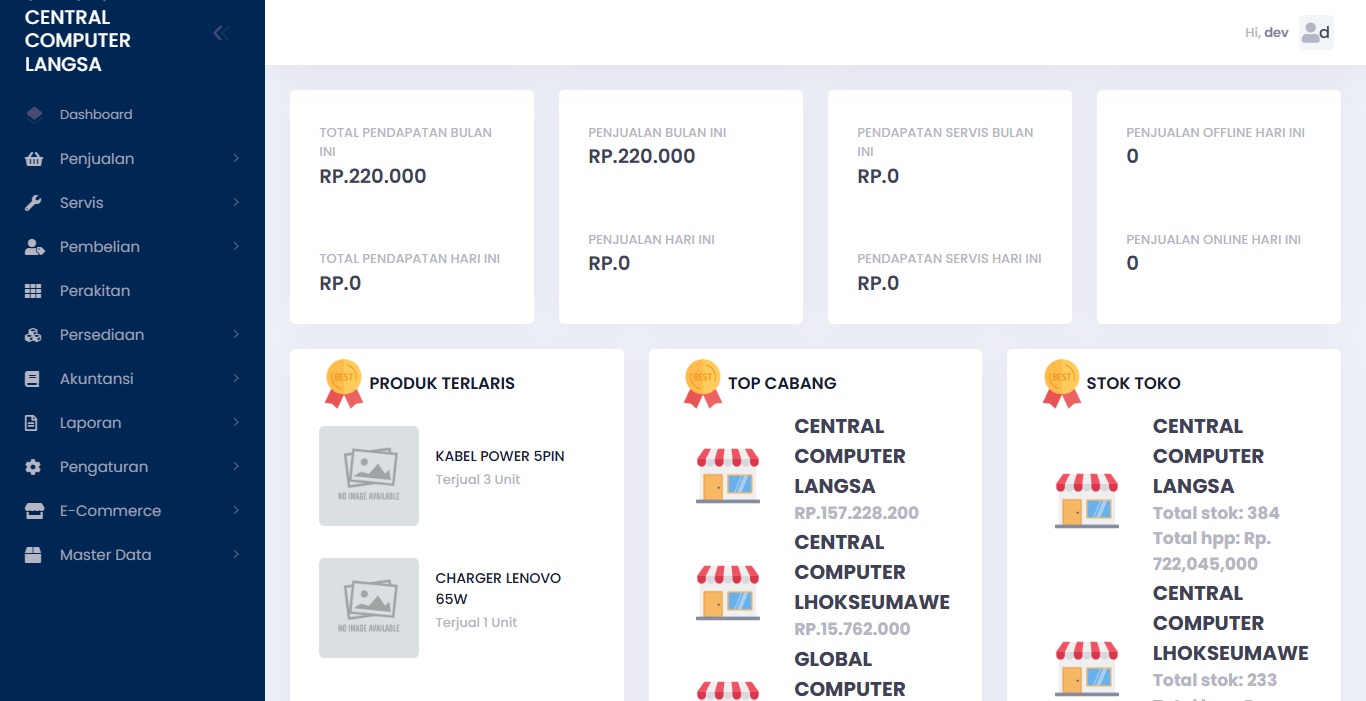This screenshot has height=701, width=1366.
Task: Click the Produk Terlaris best medal icon
Action: pyautogui.click(x=344, y=383)
